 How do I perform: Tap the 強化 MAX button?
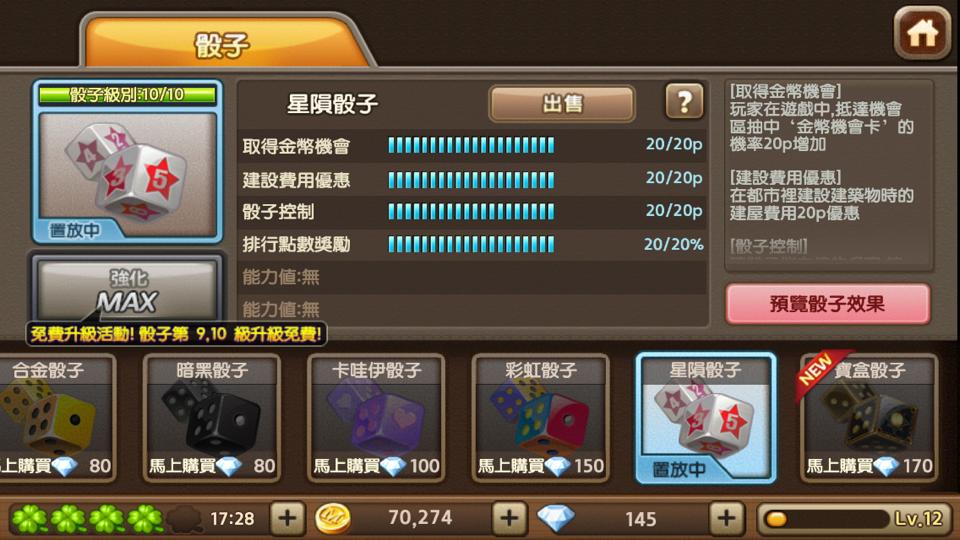[x=127, y=290]
